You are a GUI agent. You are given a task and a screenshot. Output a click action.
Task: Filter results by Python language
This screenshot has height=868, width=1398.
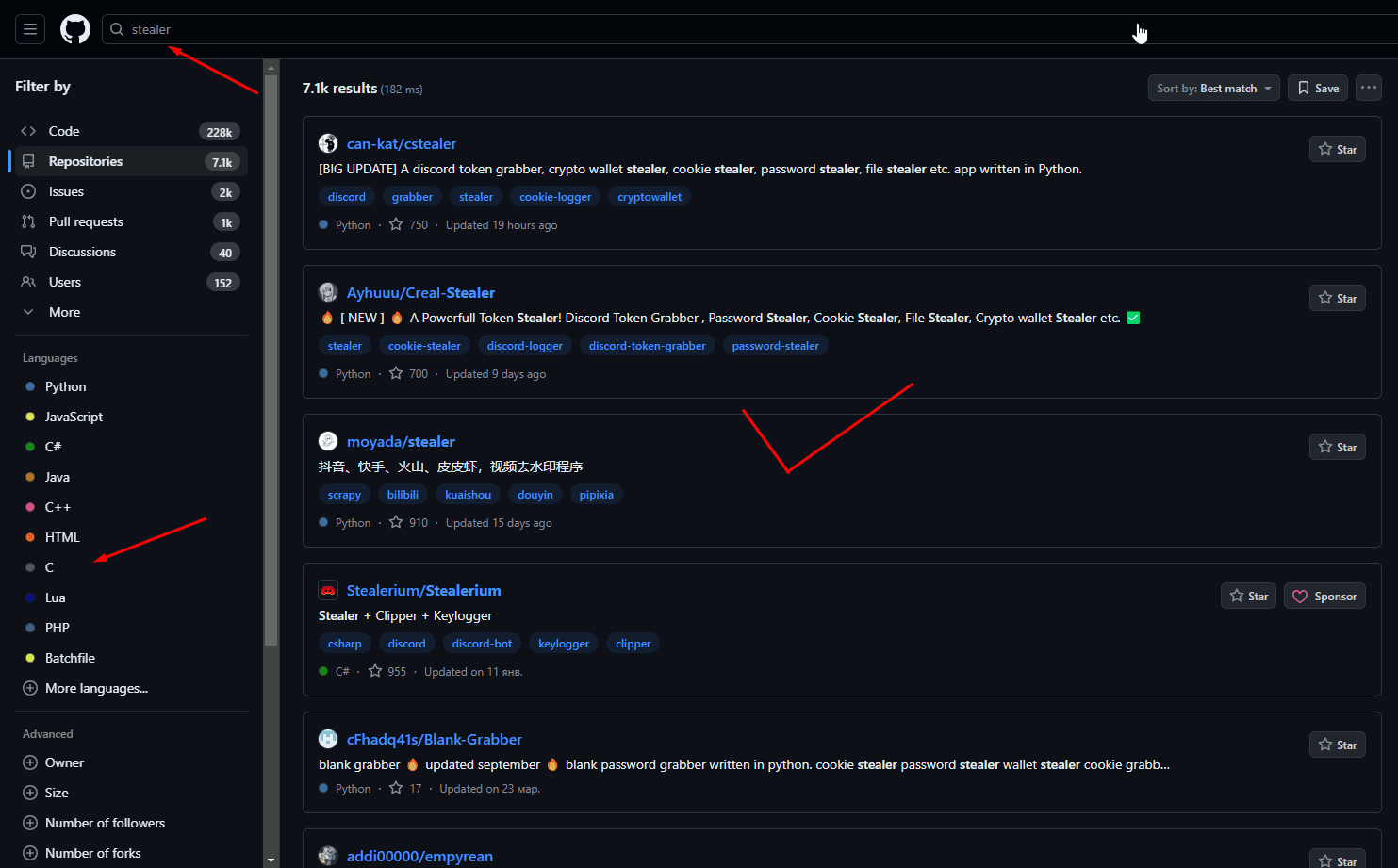click(x=65, y=385)
